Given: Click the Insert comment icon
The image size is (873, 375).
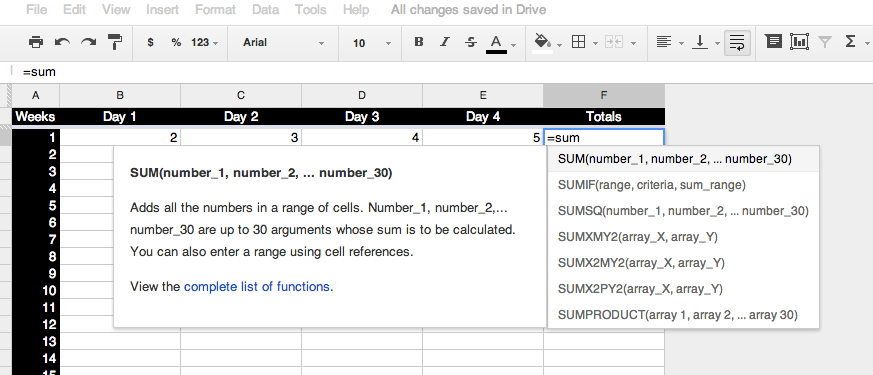Looking at the screenshot, I should click(x=773, y=42).
